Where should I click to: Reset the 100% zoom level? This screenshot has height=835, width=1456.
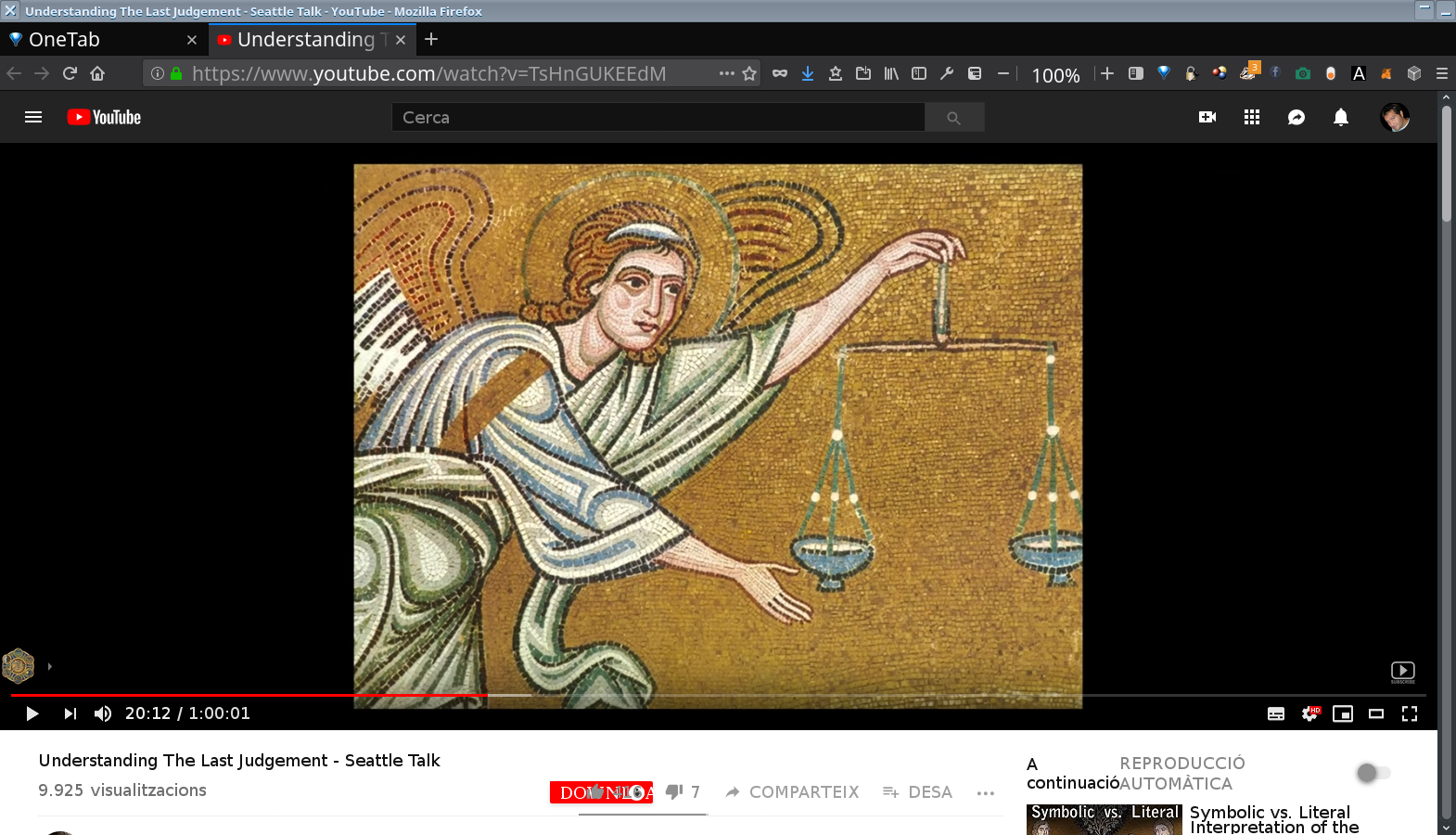click(x=1056, y=75)
